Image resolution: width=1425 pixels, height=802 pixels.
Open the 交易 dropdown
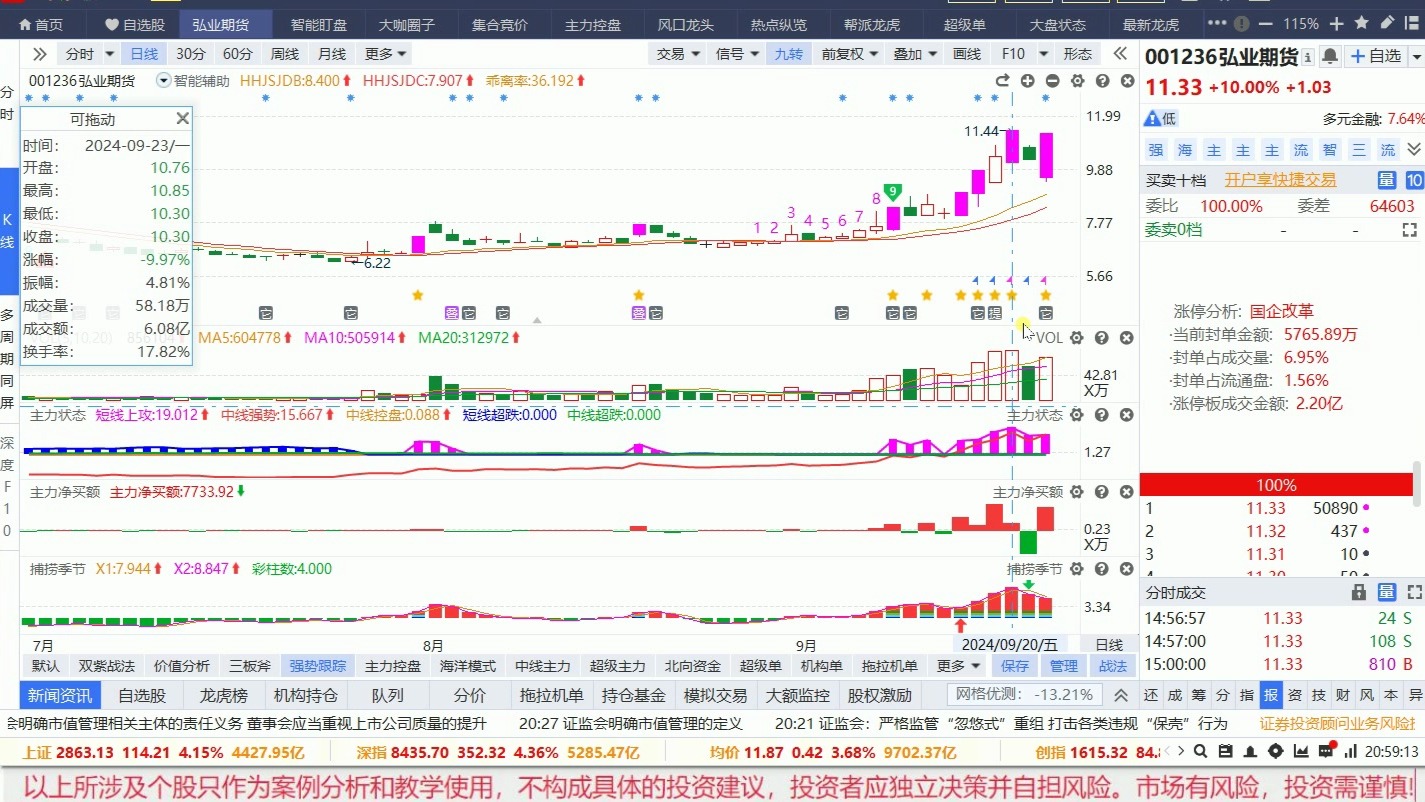click(678, 54)
